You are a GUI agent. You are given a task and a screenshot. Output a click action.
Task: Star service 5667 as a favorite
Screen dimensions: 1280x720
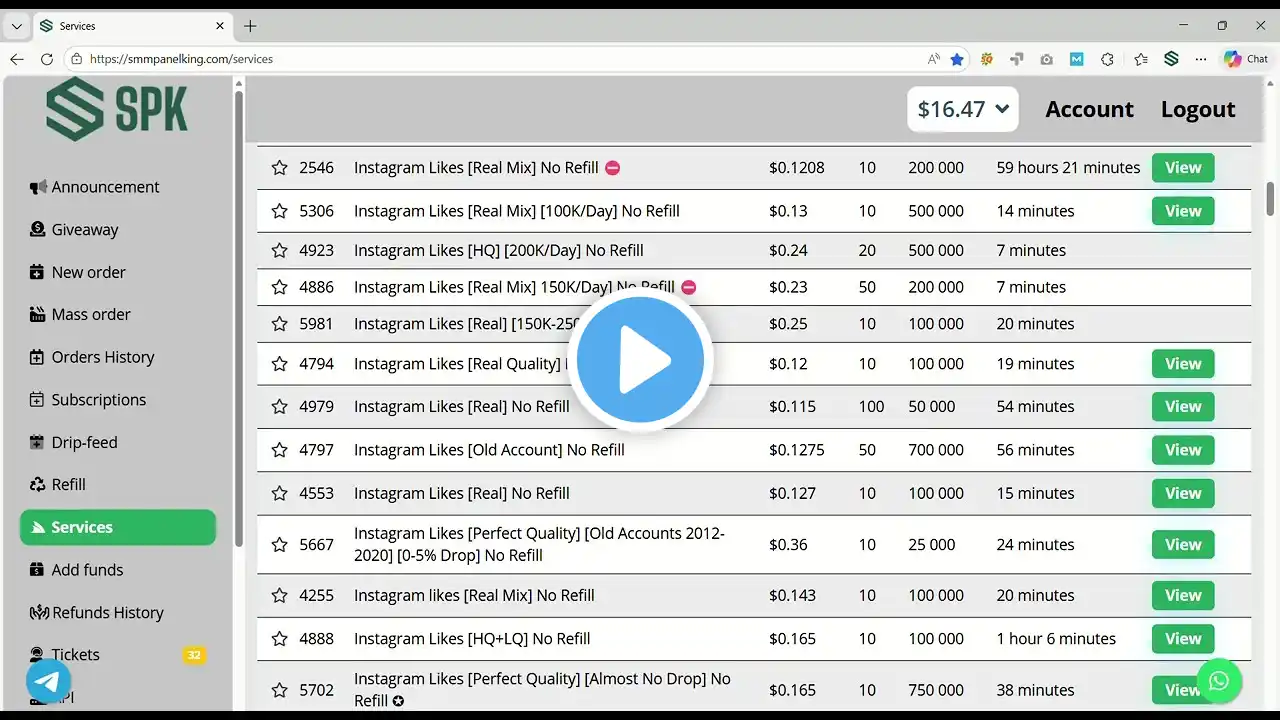280,545
